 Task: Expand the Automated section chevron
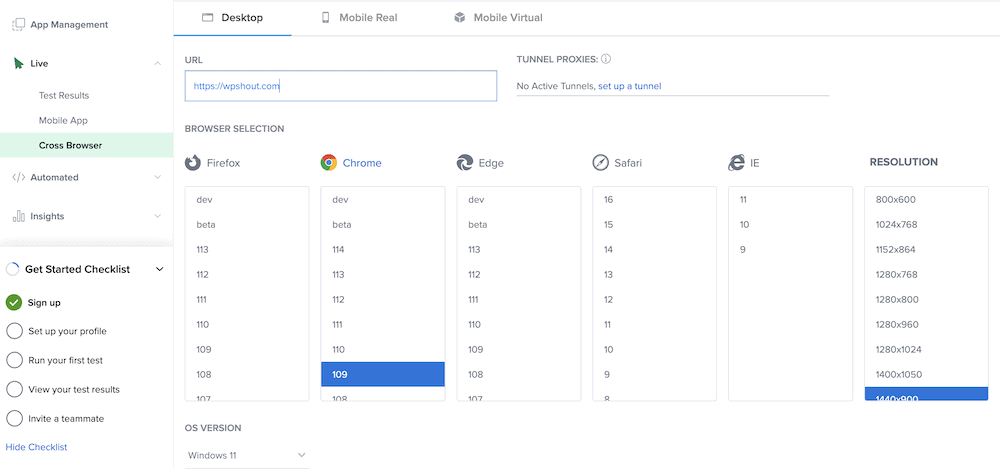tap(158, 177)
